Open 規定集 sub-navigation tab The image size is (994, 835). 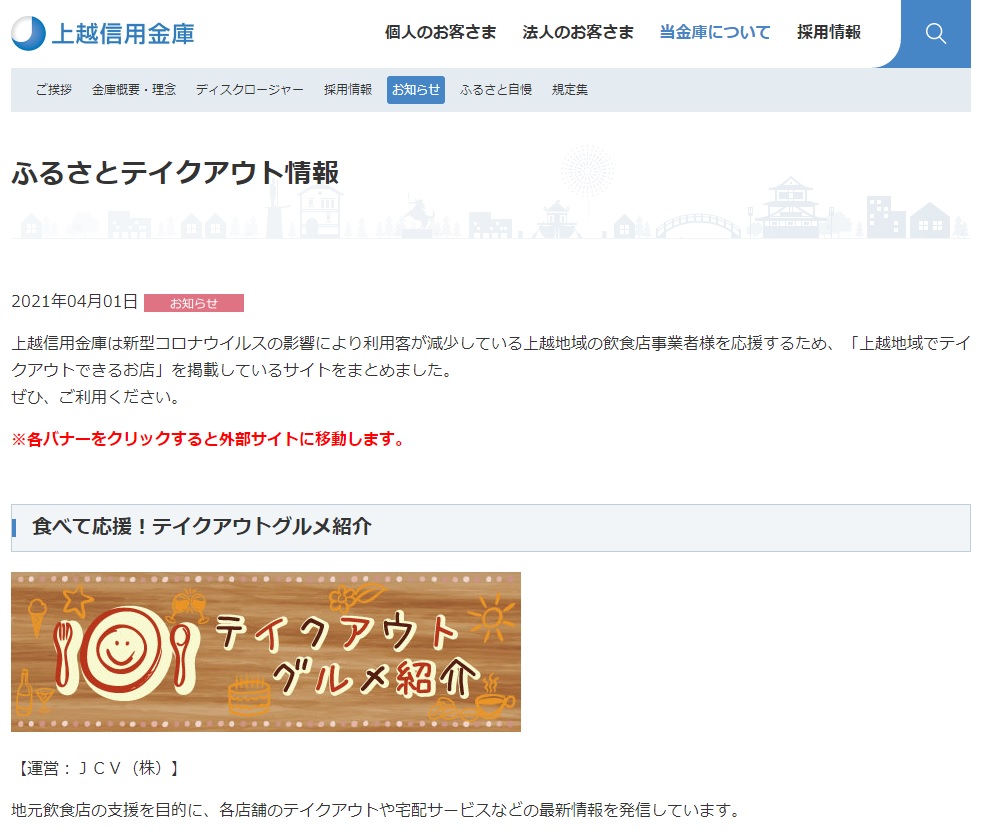click(x=570, y=89)
